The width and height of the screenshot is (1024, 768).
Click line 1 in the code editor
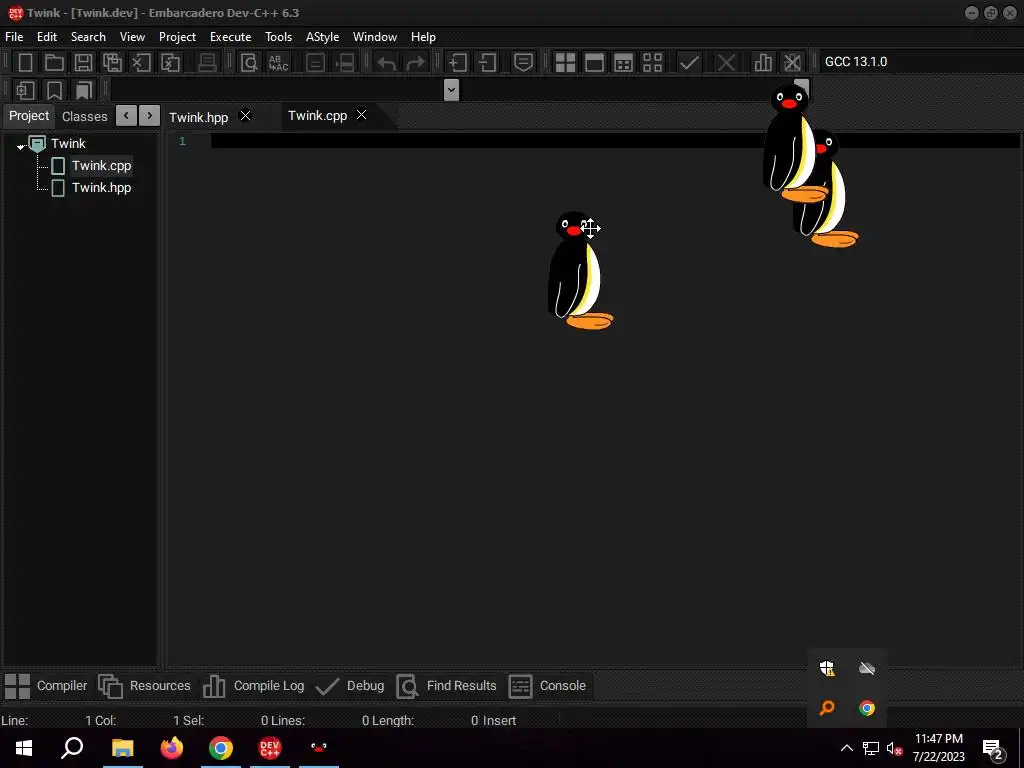(x=615, y=141)
